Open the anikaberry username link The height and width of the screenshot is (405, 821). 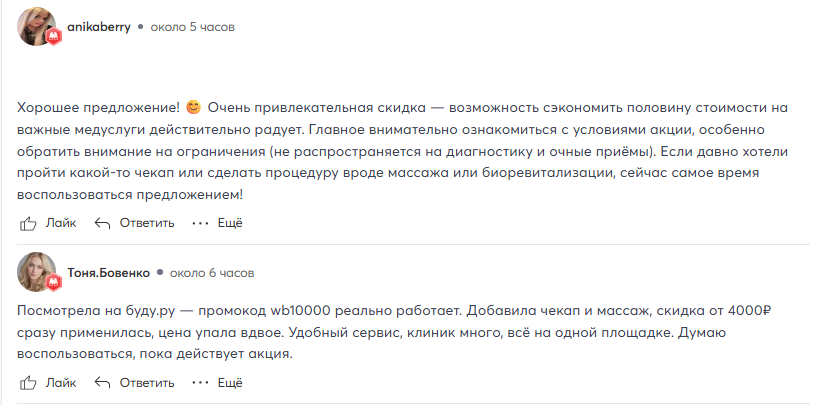99,27
